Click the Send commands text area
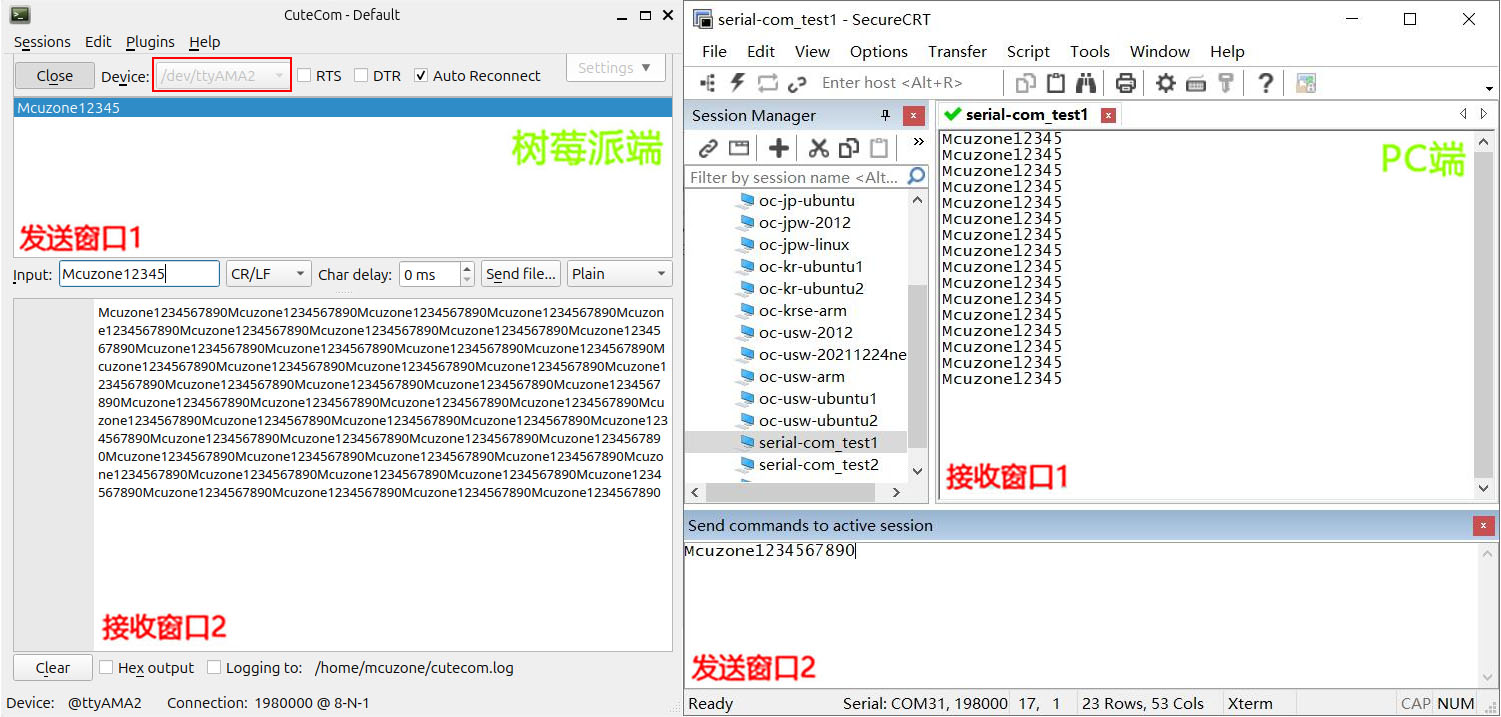Screen dimensions: 1501x717 (x=1079, y=614)
